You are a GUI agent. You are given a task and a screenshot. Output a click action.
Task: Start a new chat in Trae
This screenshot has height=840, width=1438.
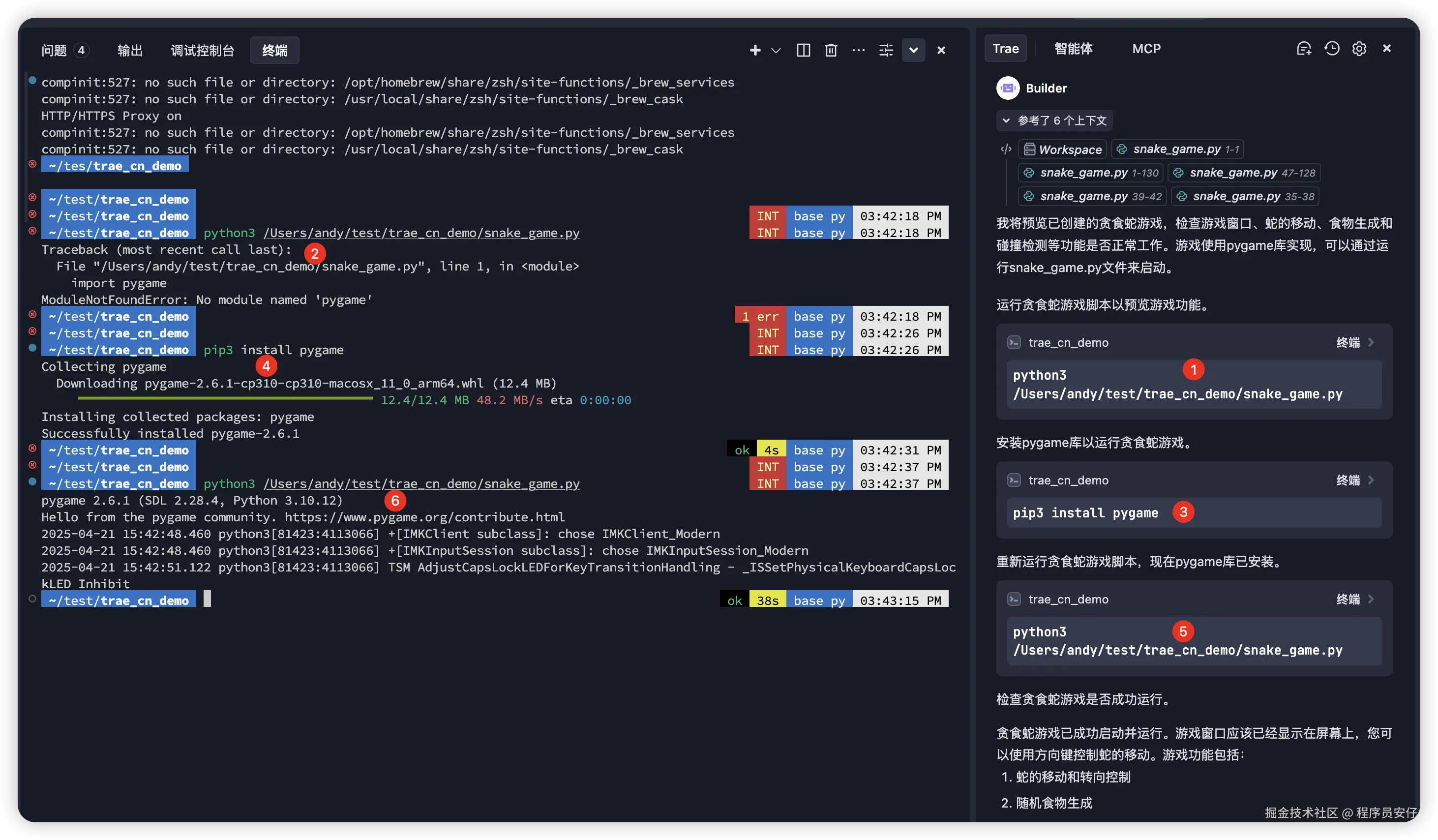[1304, 49]
